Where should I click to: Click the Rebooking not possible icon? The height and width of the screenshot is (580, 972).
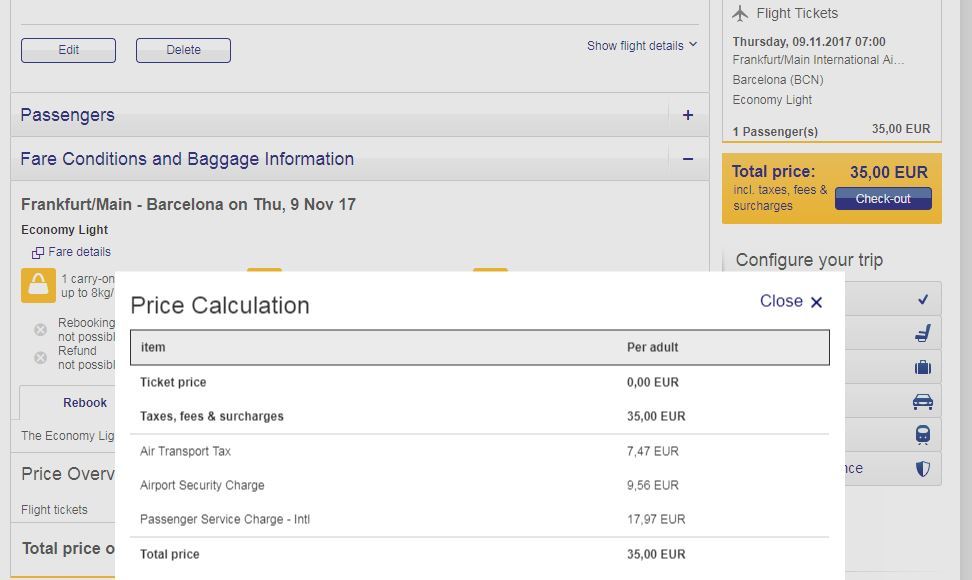click(x=40, y=330)
